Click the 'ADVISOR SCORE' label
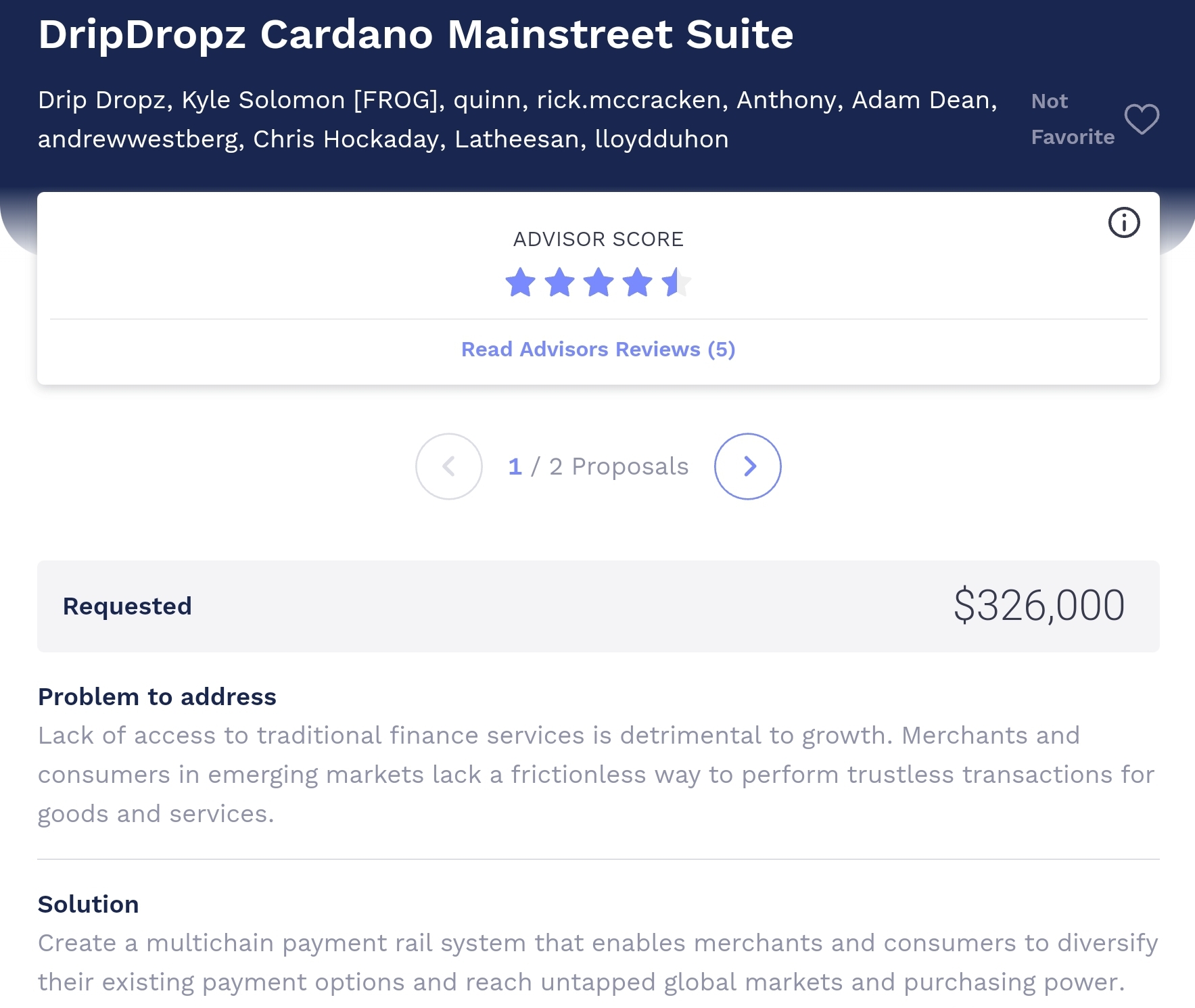Screen dimensions: 1195x1008 [x=599, y=239]
